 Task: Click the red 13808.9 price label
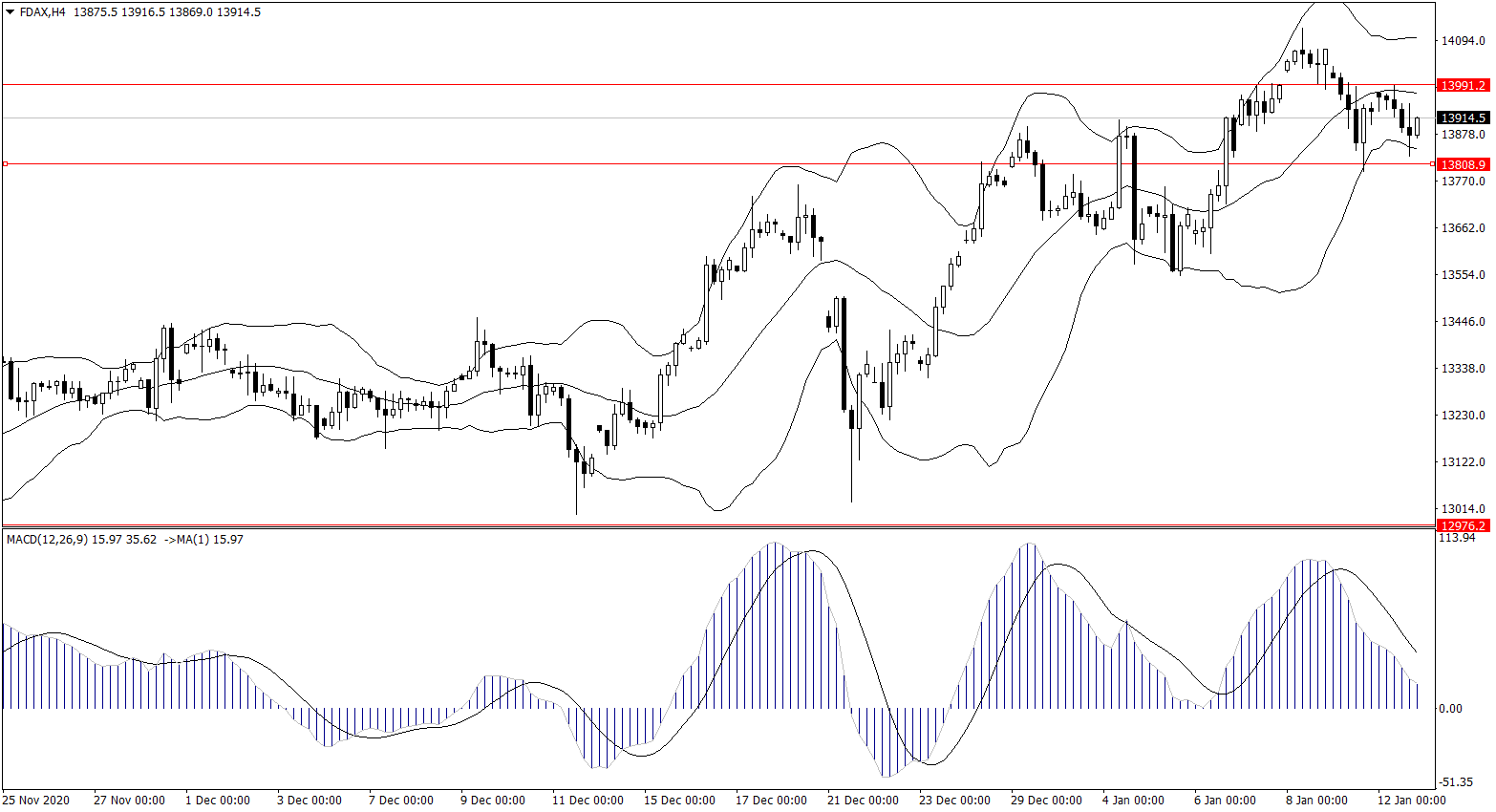(1463, 164)
